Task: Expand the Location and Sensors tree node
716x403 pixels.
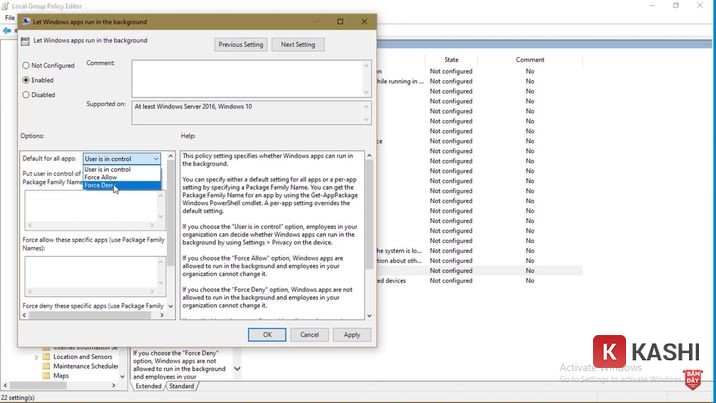Action: [x=37, y=356]
